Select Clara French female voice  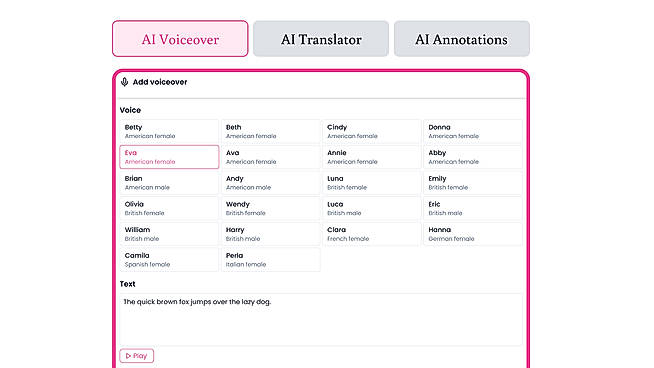372,234
